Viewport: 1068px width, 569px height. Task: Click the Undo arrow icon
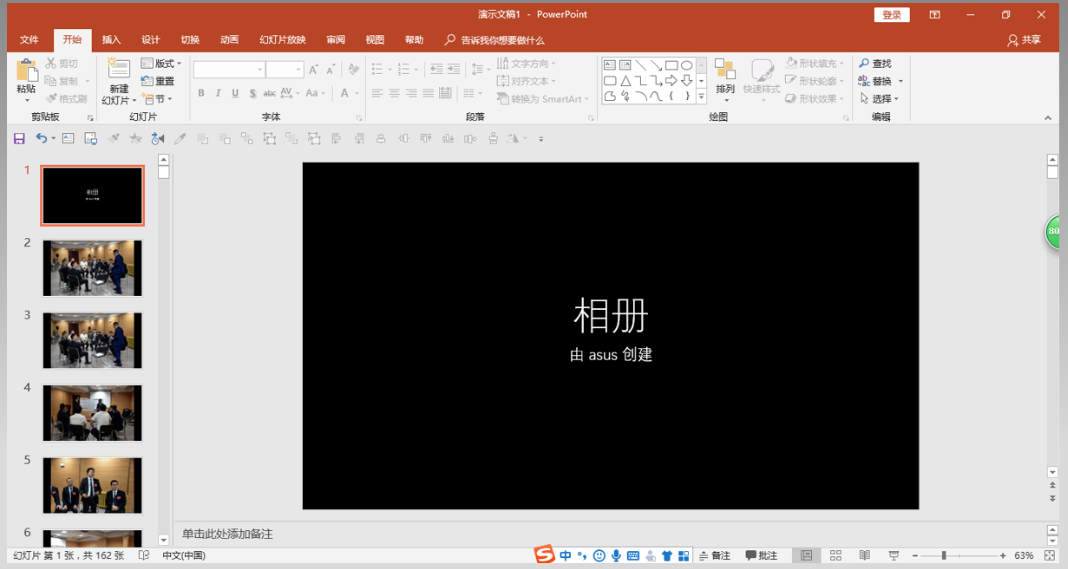click(x=41, y=139)
